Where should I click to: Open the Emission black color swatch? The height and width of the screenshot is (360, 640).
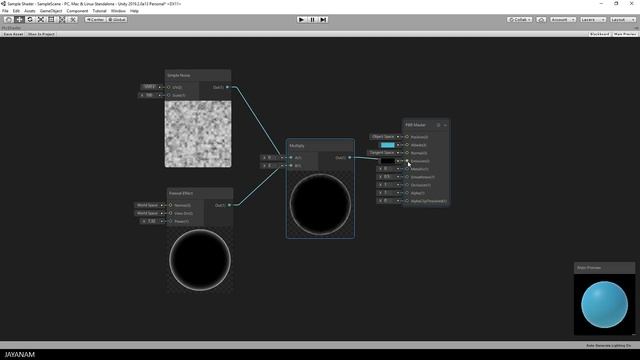[388, 161]
